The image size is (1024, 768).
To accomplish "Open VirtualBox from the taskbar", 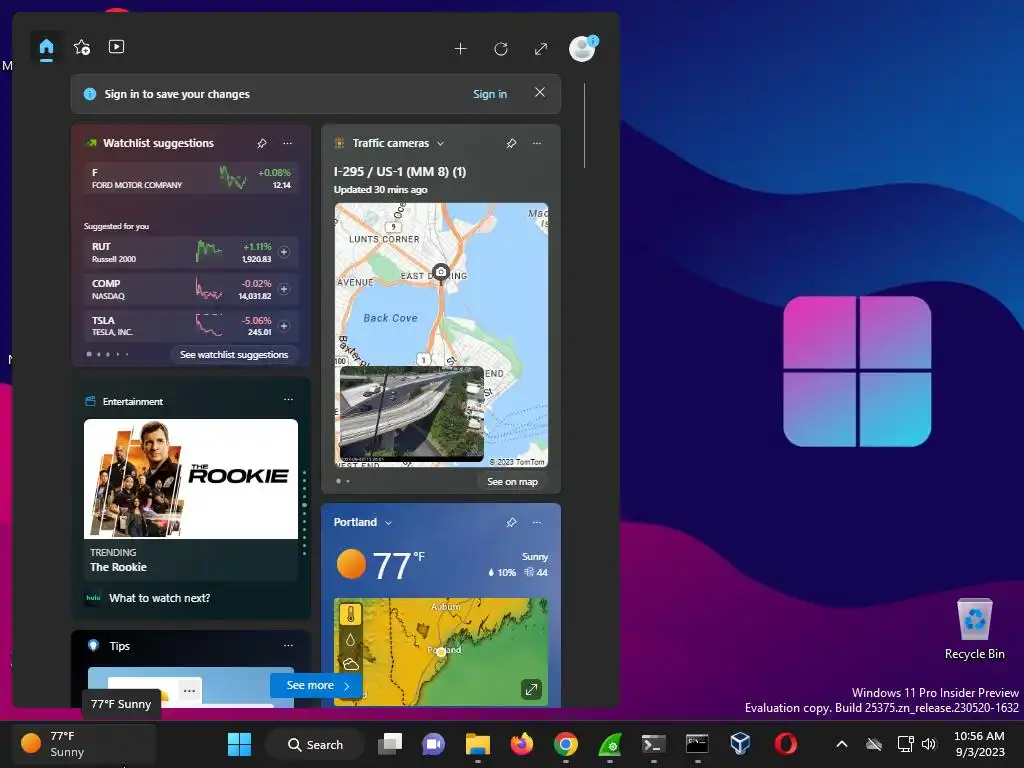I will [741, 744].
